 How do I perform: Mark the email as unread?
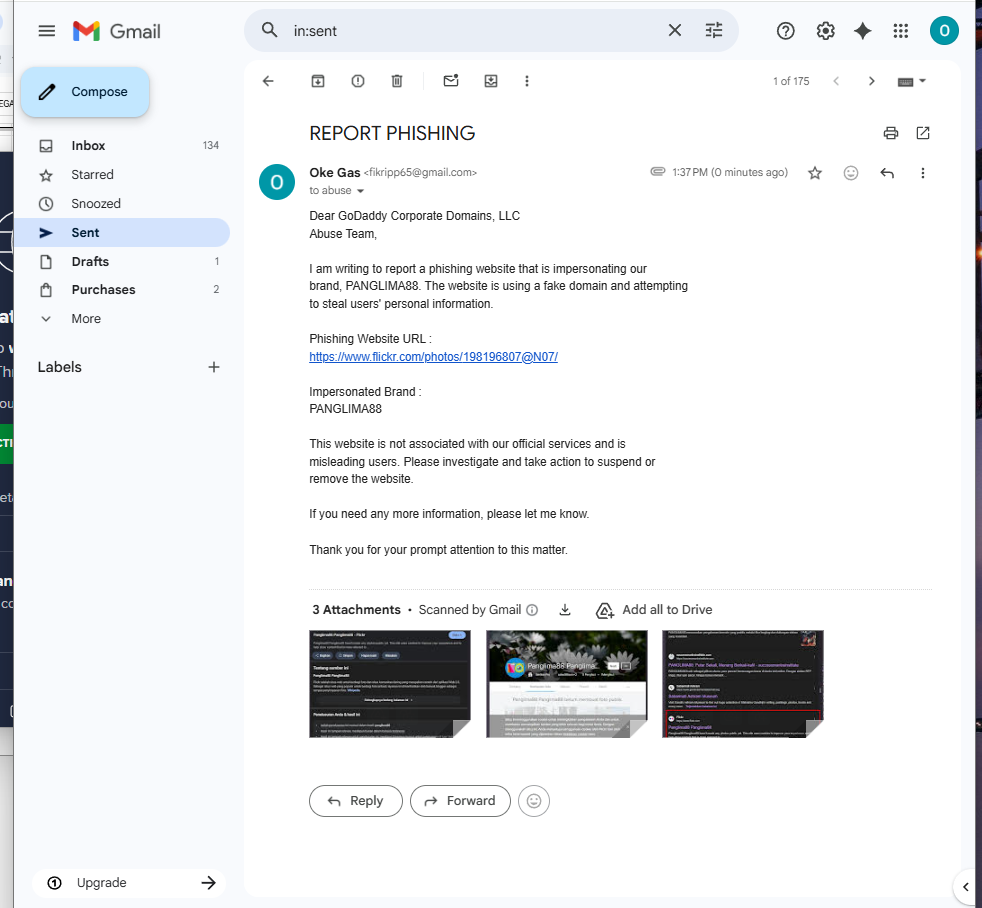tap(451, 81)
